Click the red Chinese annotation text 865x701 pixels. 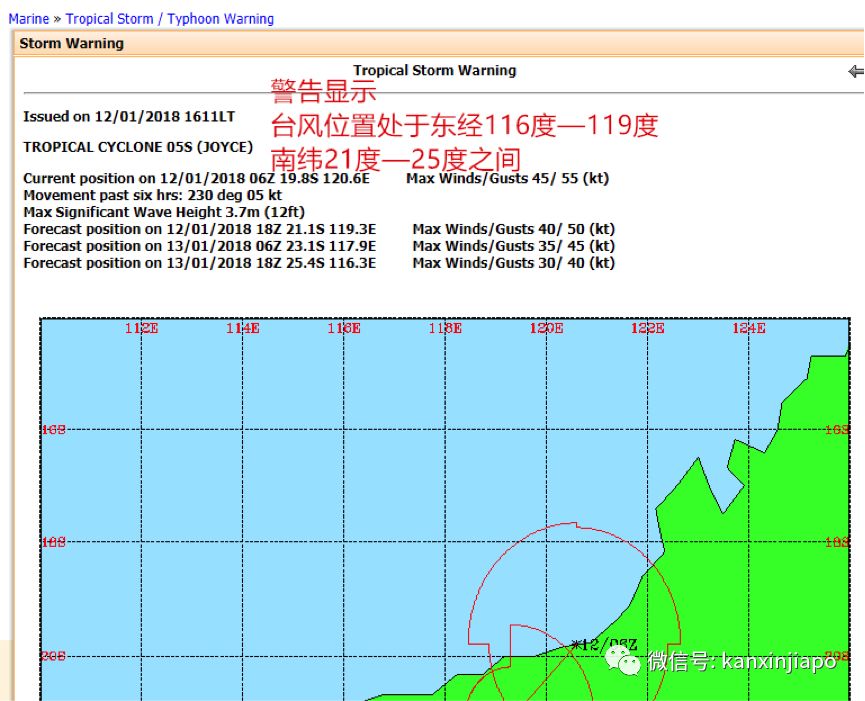coord(464,126)
